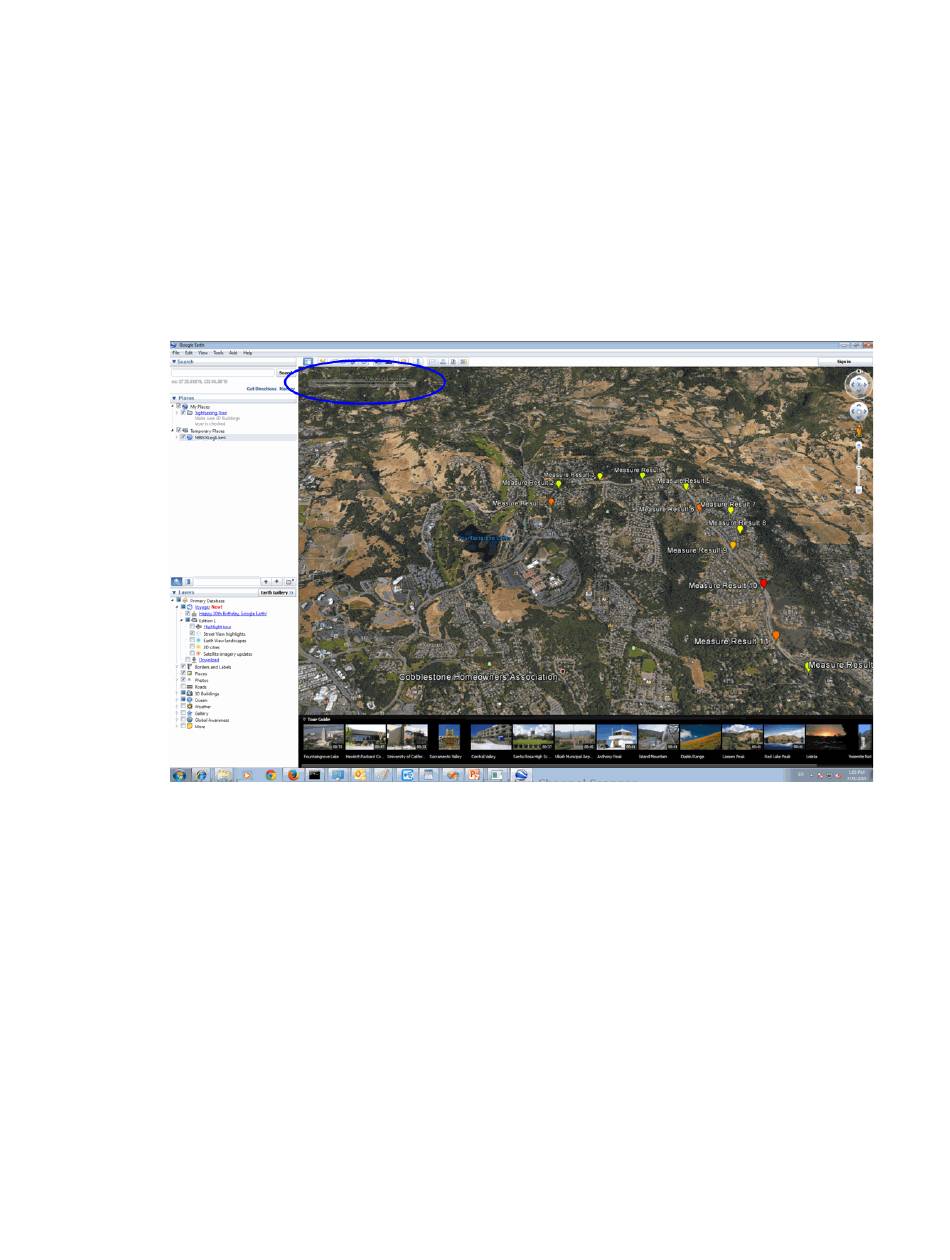Open the Earth Gallery button
The image size is (950, 1260).
[277, 593]
